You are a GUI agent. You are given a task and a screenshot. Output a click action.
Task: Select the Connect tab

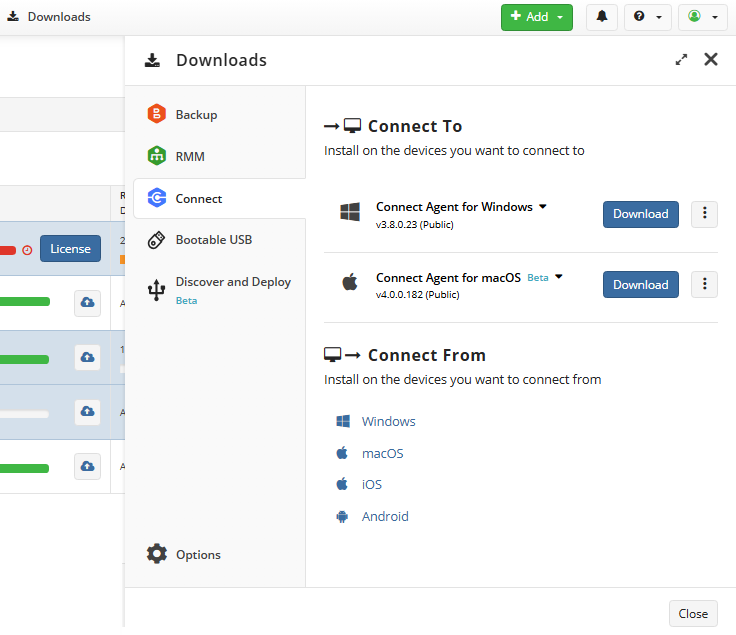pos(219,199)
